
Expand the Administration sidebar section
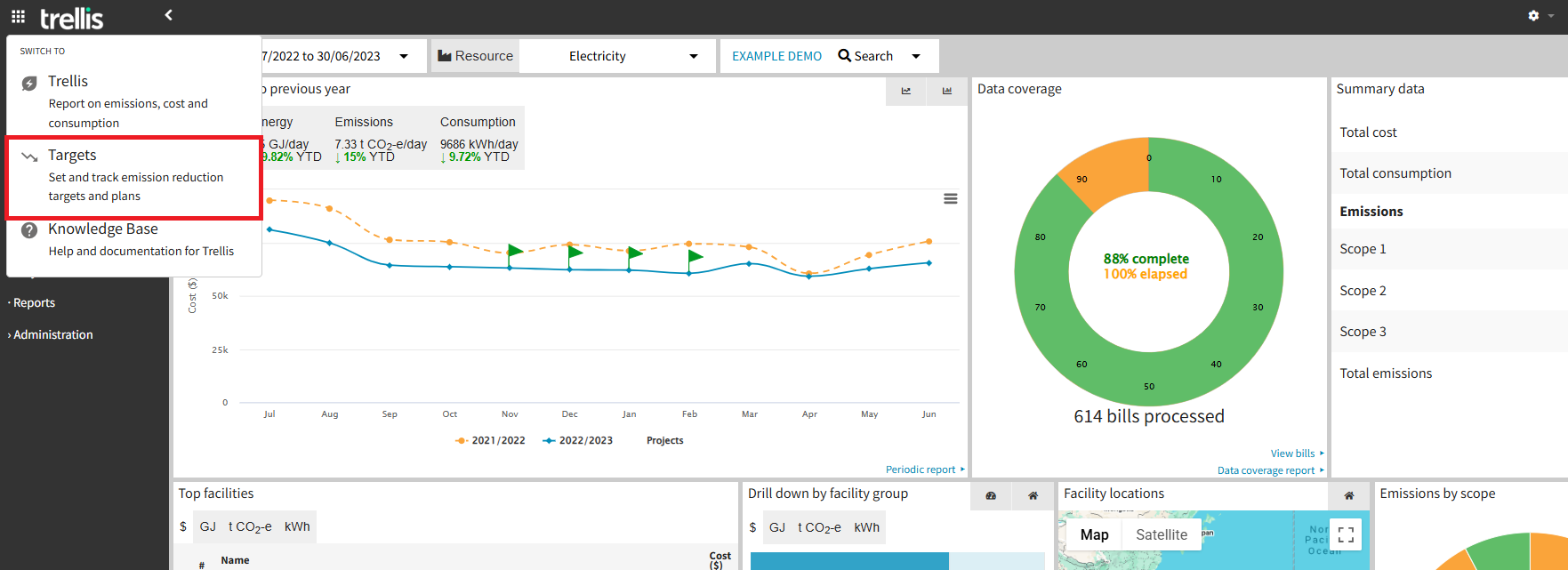[x=52, y=335]
